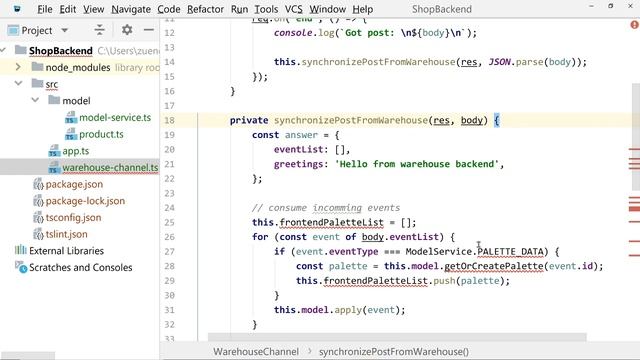Open the Code menu
This screenshot has height=360, width=640.
pyautogui.click(x=169, y=9)
